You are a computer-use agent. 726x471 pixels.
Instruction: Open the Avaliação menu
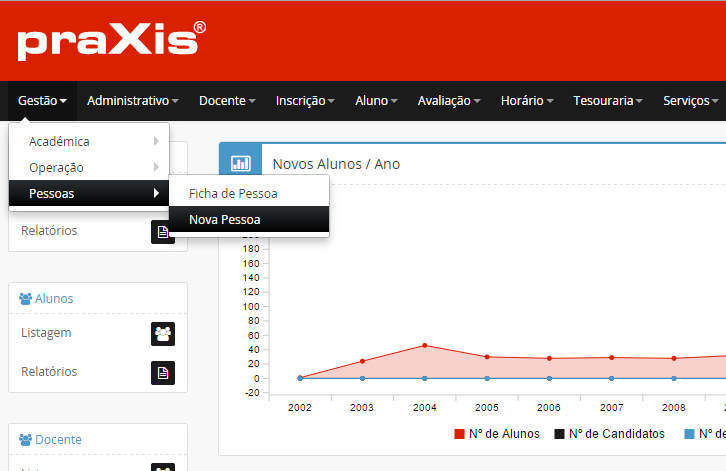point(449,101)
